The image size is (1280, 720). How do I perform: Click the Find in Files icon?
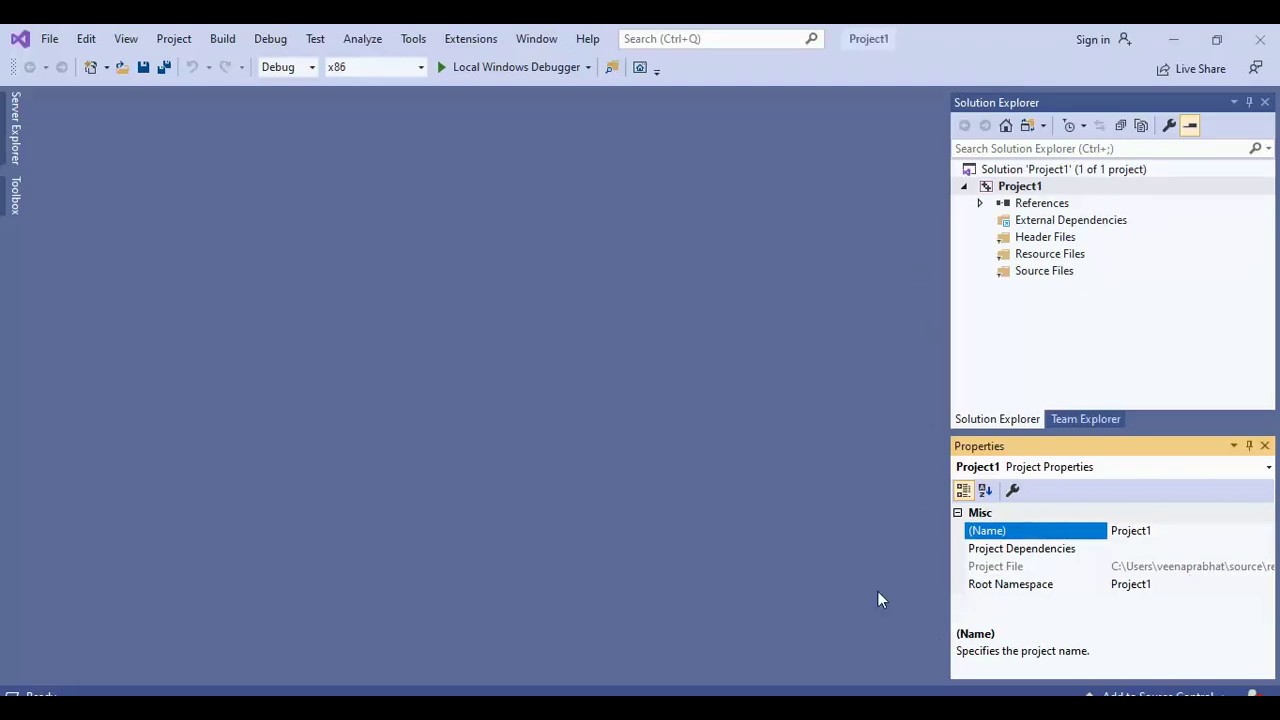612,67
